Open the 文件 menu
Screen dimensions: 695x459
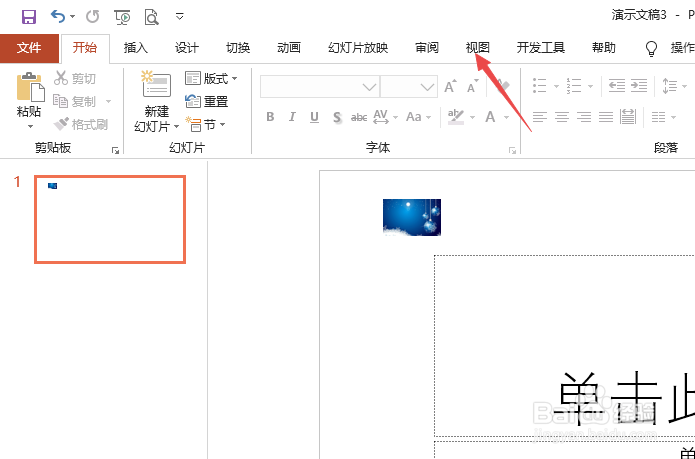[x=29, y=48]
